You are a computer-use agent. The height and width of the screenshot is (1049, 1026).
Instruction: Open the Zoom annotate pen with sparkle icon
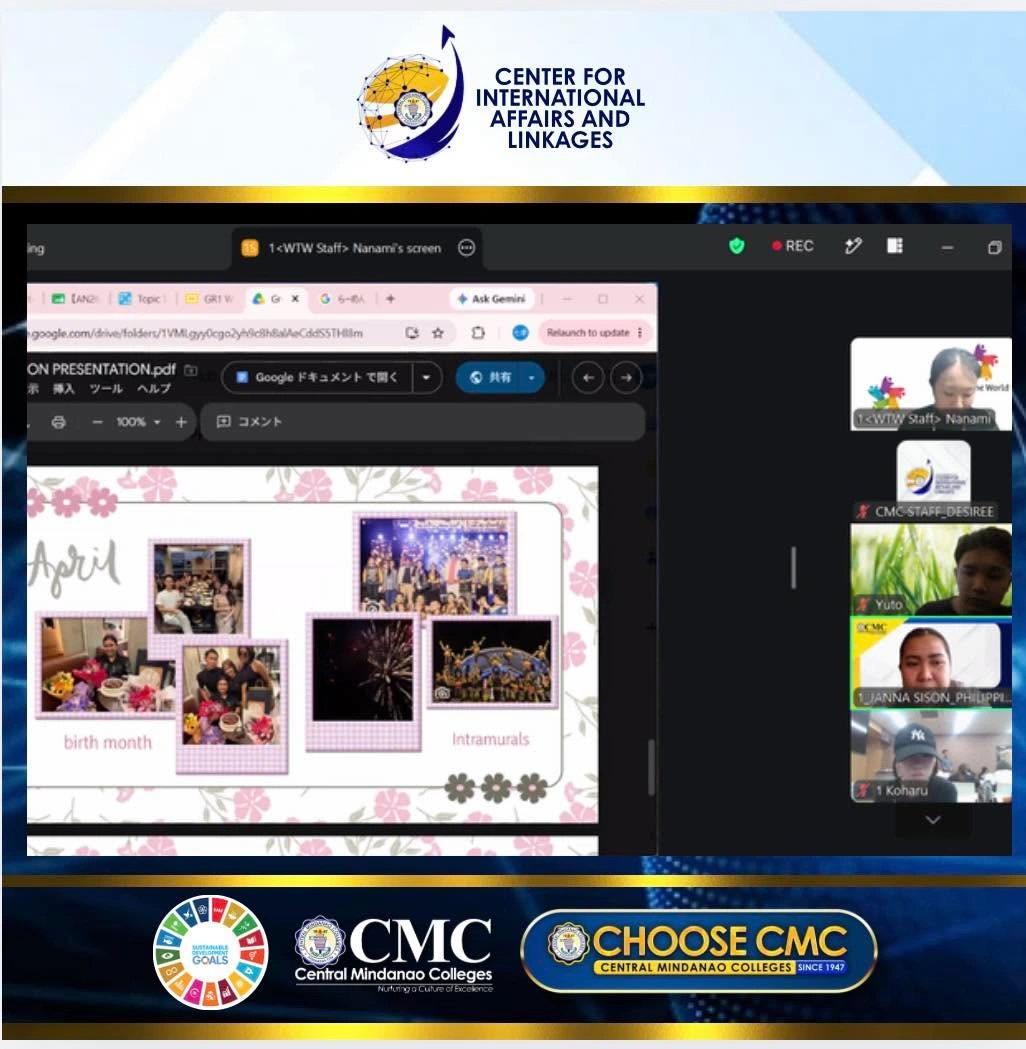[x=853, y=246]
